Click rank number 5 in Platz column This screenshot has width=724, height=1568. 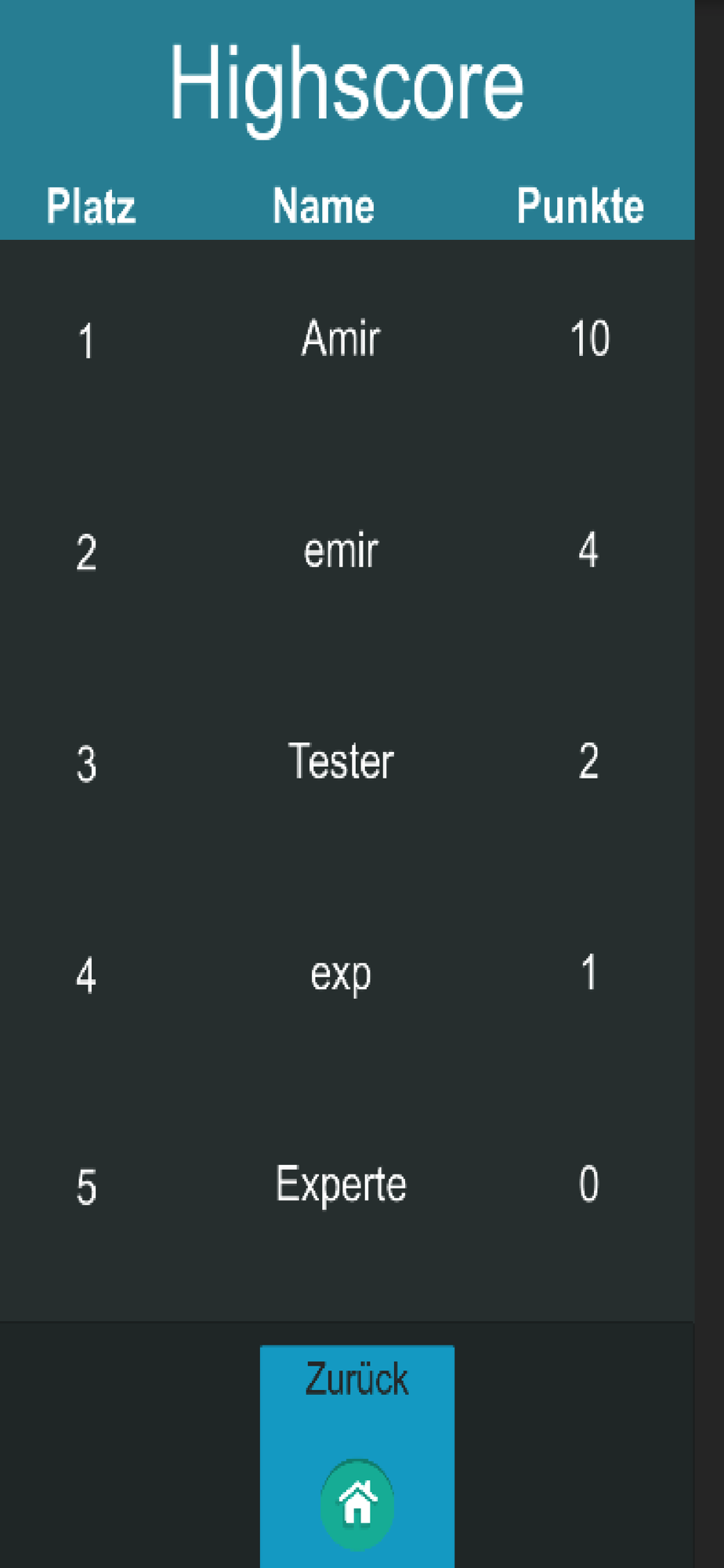coord(86,1187)
